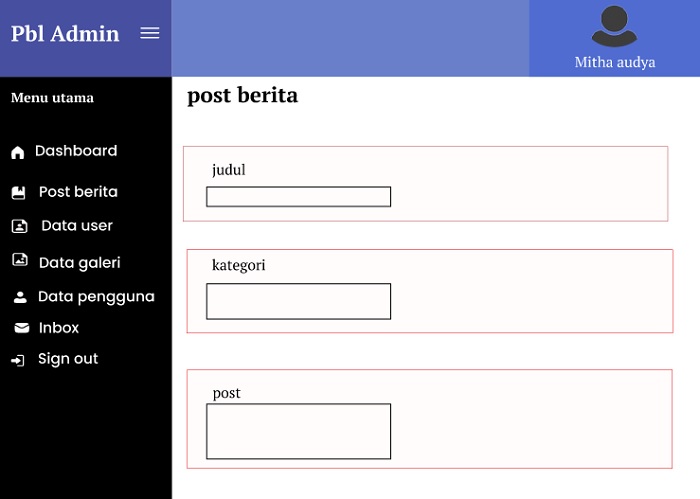Open Data galeri menu entry
This screenshot has height=499, width=700.
(x=79, y=262)
